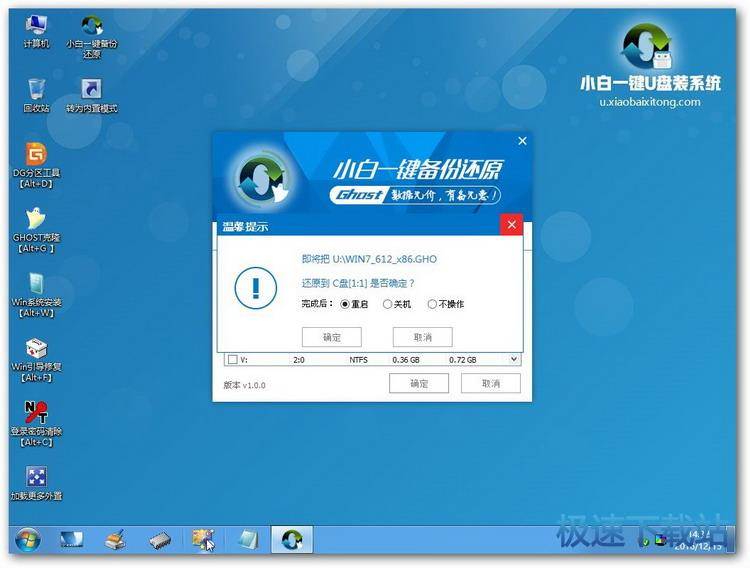
Task: Select the 关机 radio option
Action: pyautogui.click(x=397, y=304)
